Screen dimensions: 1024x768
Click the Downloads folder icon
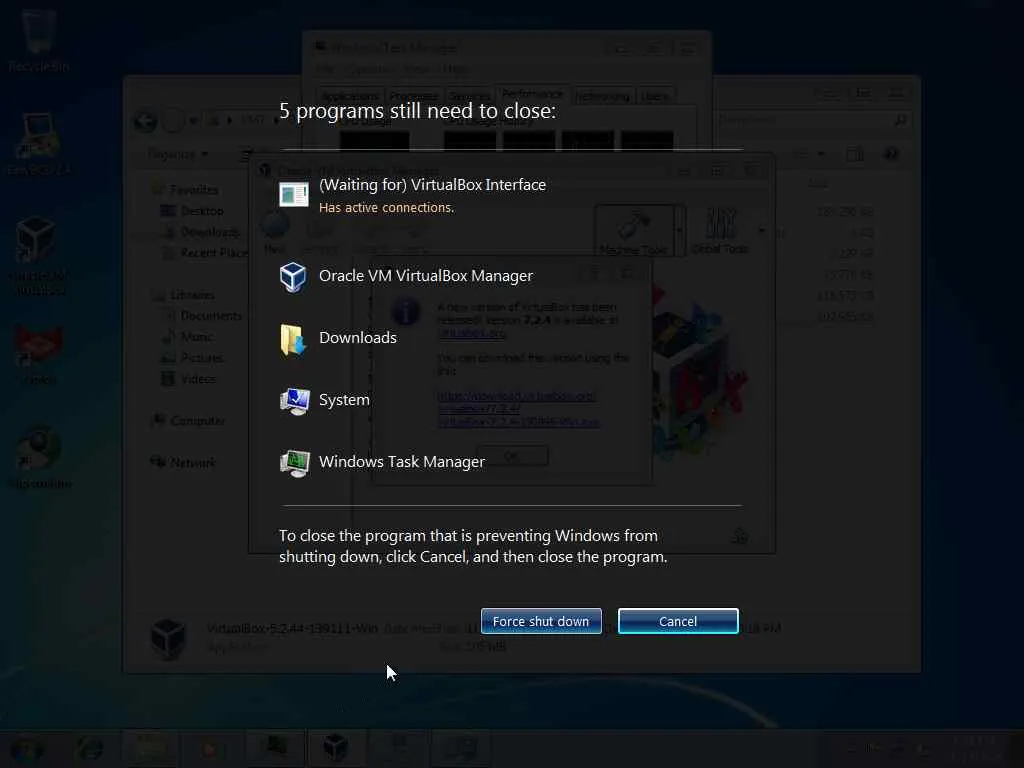[293, 340]
